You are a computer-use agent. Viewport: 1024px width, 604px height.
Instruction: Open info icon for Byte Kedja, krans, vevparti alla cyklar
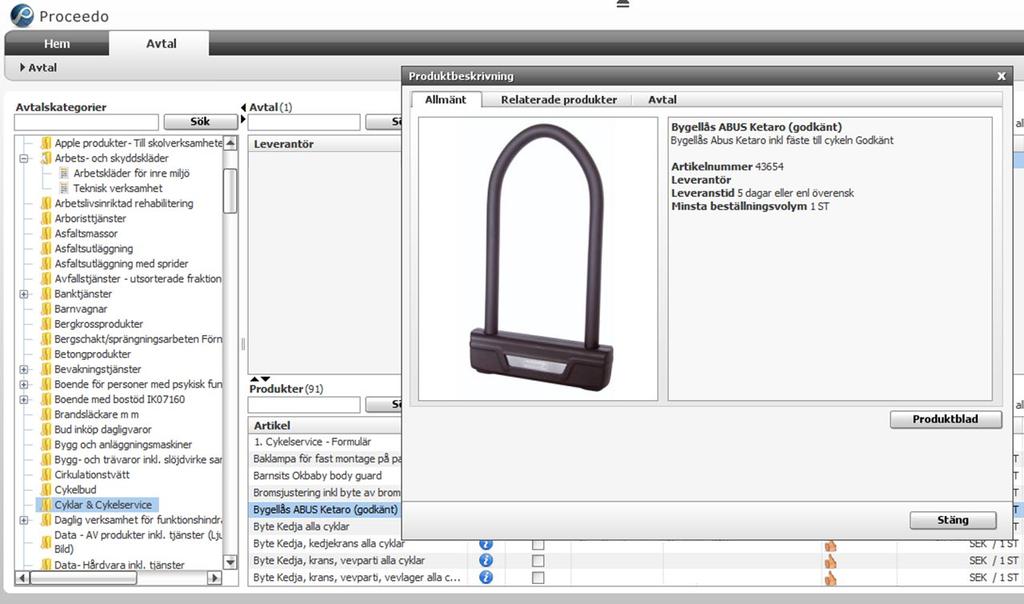pos(486,560)
